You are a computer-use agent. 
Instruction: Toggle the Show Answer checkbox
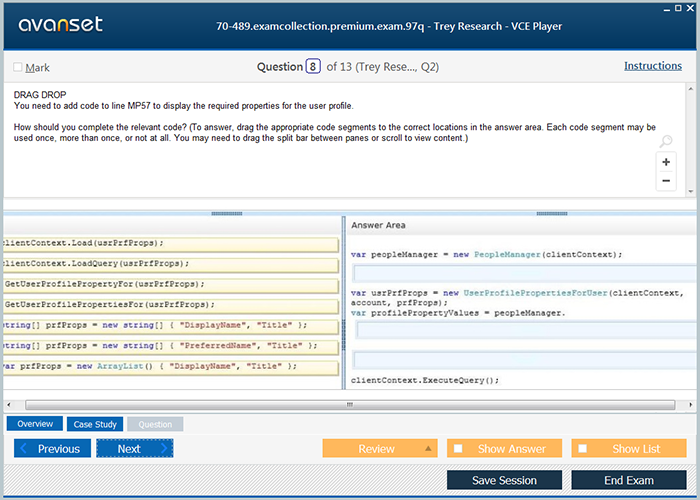[x=458, y=448]
